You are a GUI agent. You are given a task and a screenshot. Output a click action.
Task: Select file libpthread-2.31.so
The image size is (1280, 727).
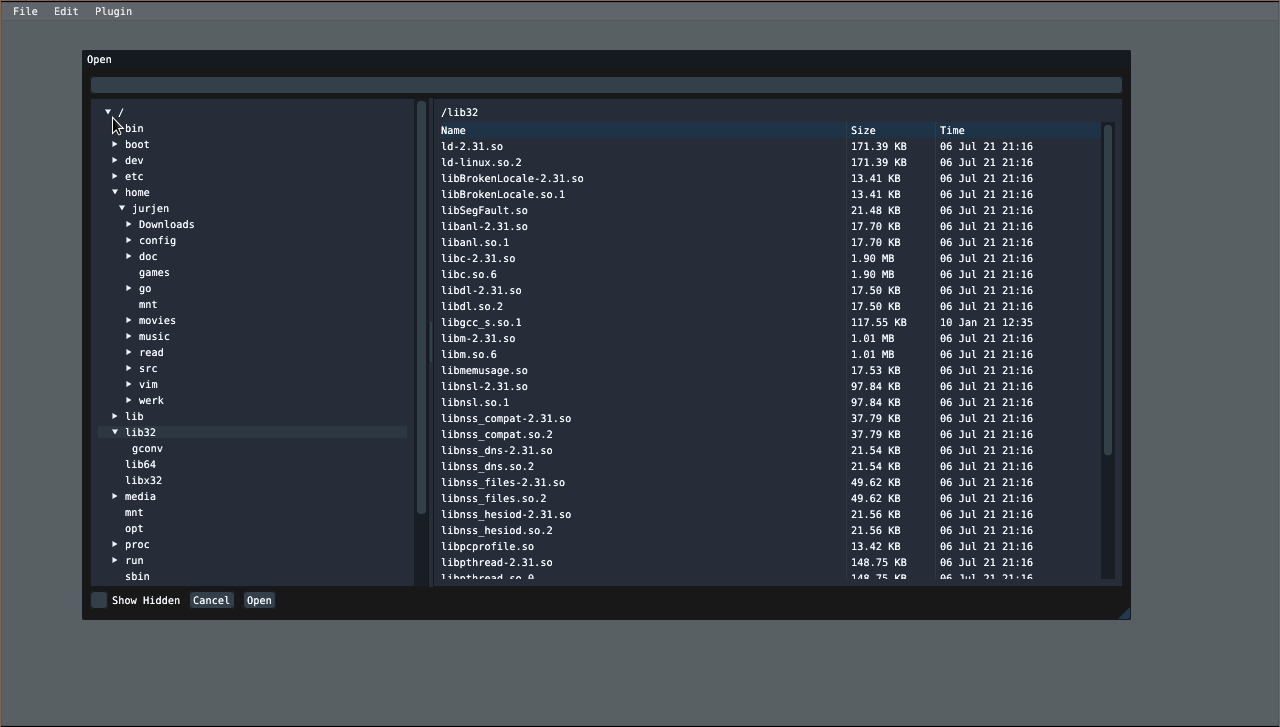[497, 562]
